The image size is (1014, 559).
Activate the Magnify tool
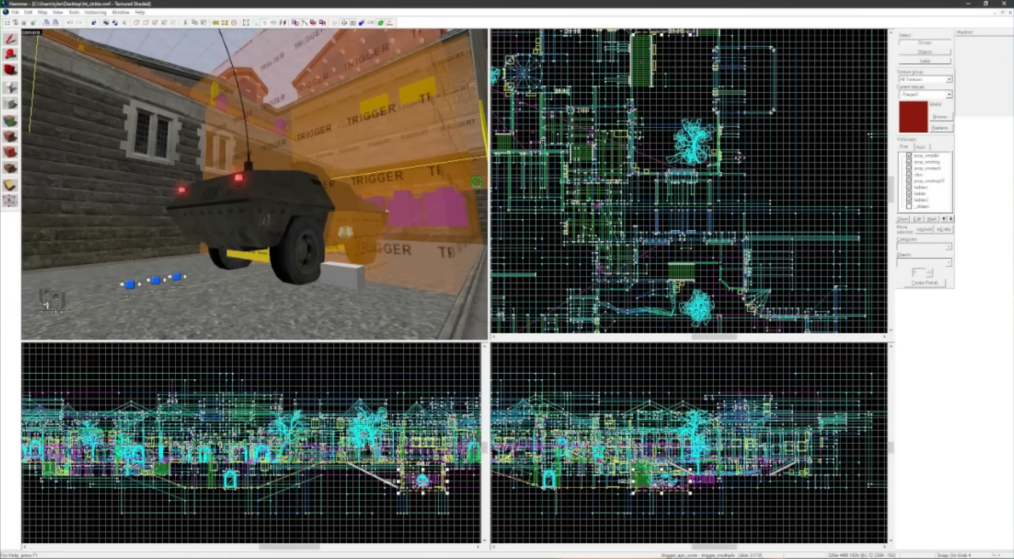[x=10, y=54]
